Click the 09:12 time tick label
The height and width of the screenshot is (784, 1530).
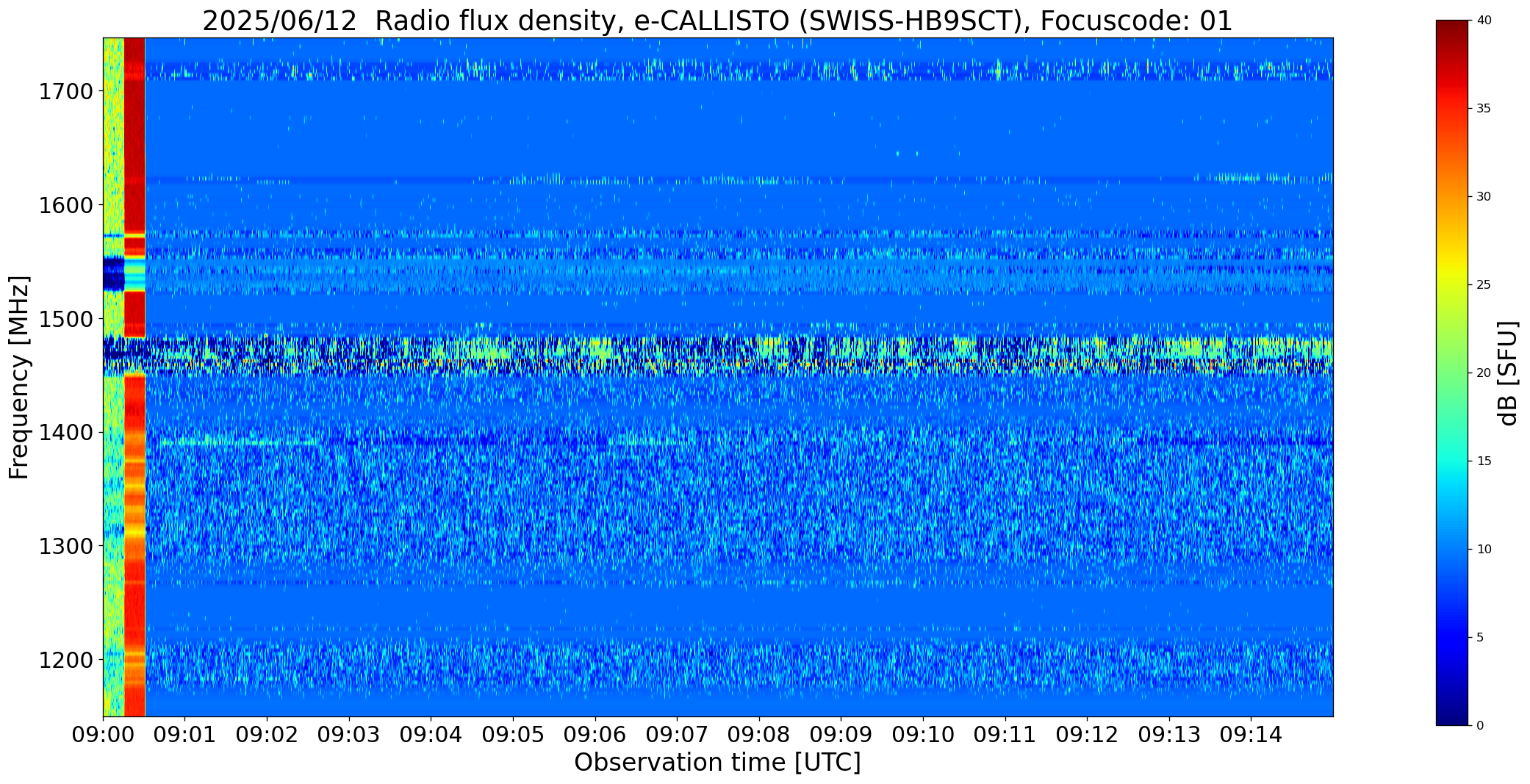pos(1087,735)
